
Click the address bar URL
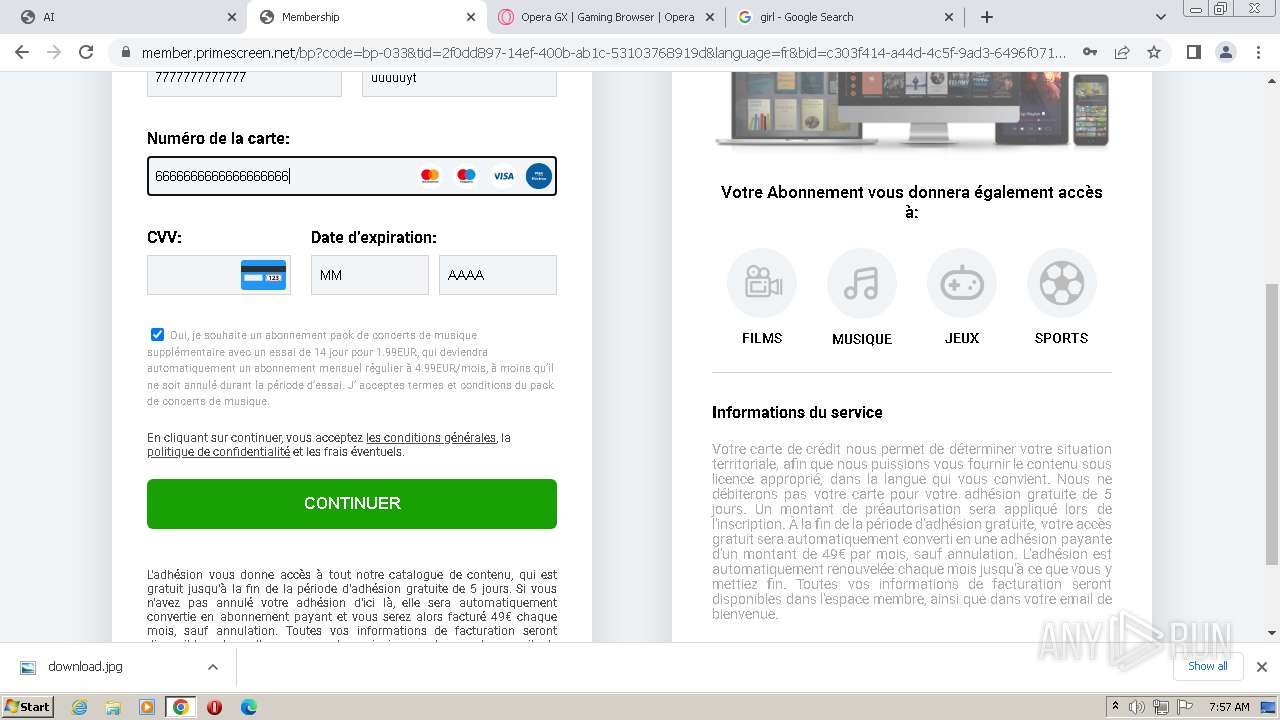click(603, 52)
